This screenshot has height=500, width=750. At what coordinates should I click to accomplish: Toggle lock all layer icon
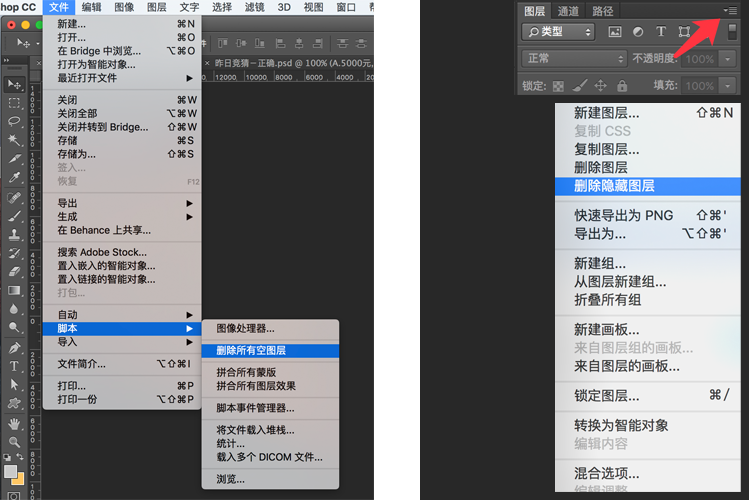point(623,86)
